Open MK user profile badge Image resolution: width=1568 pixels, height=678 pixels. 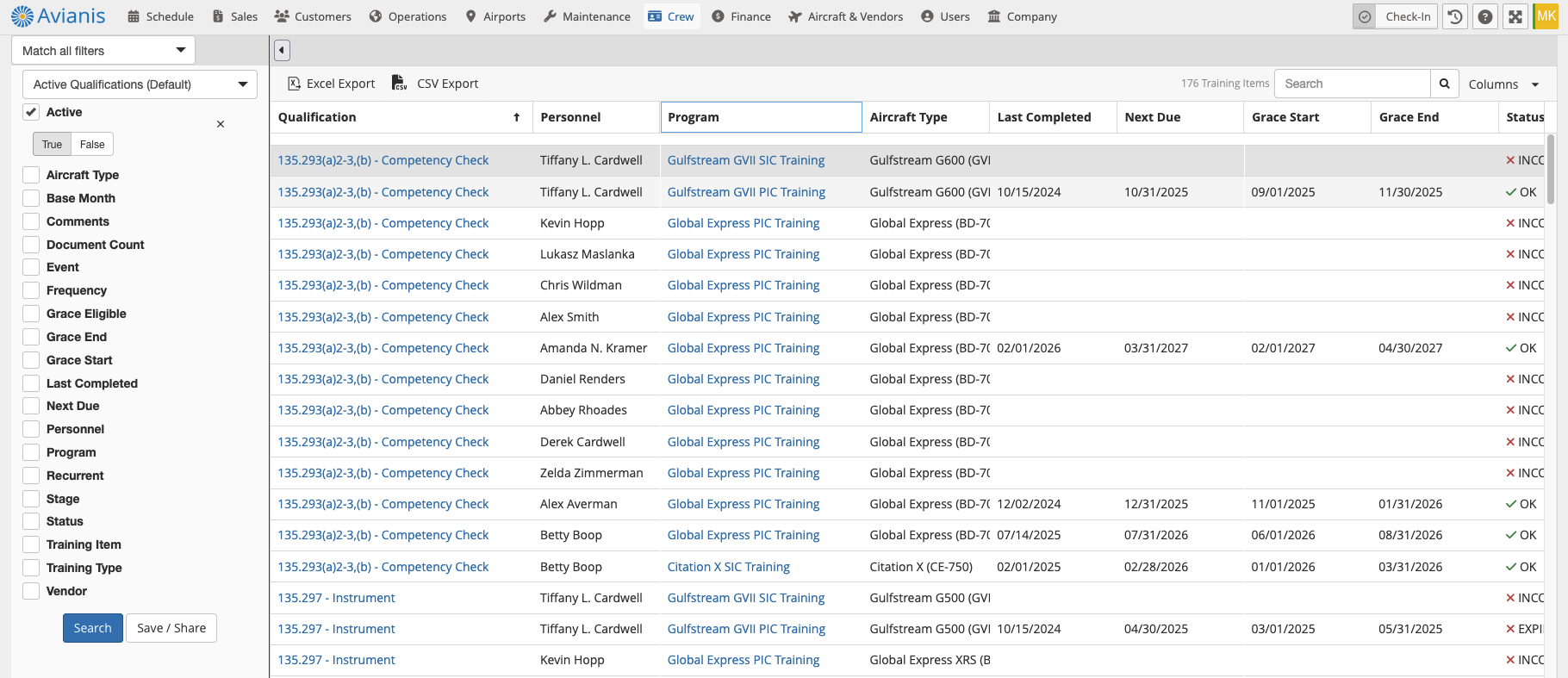point(1546,16)
